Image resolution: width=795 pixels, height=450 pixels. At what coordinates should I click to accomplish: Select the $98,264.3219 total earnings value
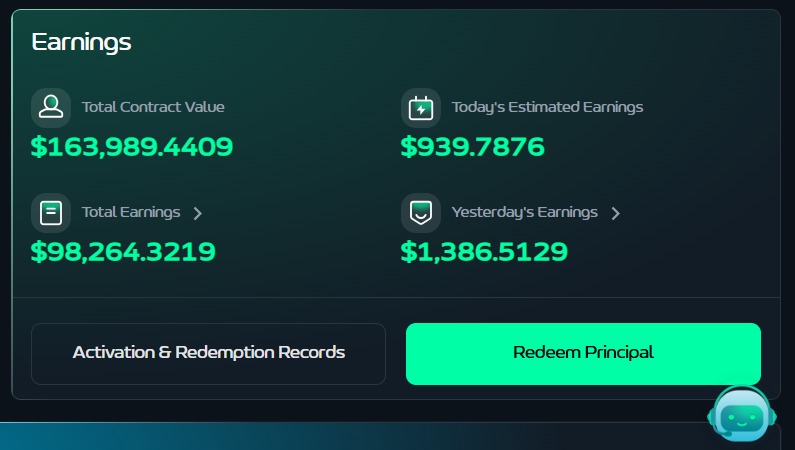tap(123, 252)
